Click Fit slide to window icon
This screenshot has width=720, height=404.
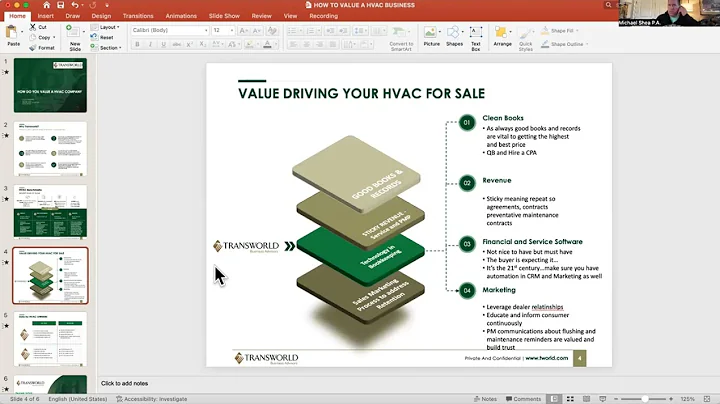tap(707, 399)
